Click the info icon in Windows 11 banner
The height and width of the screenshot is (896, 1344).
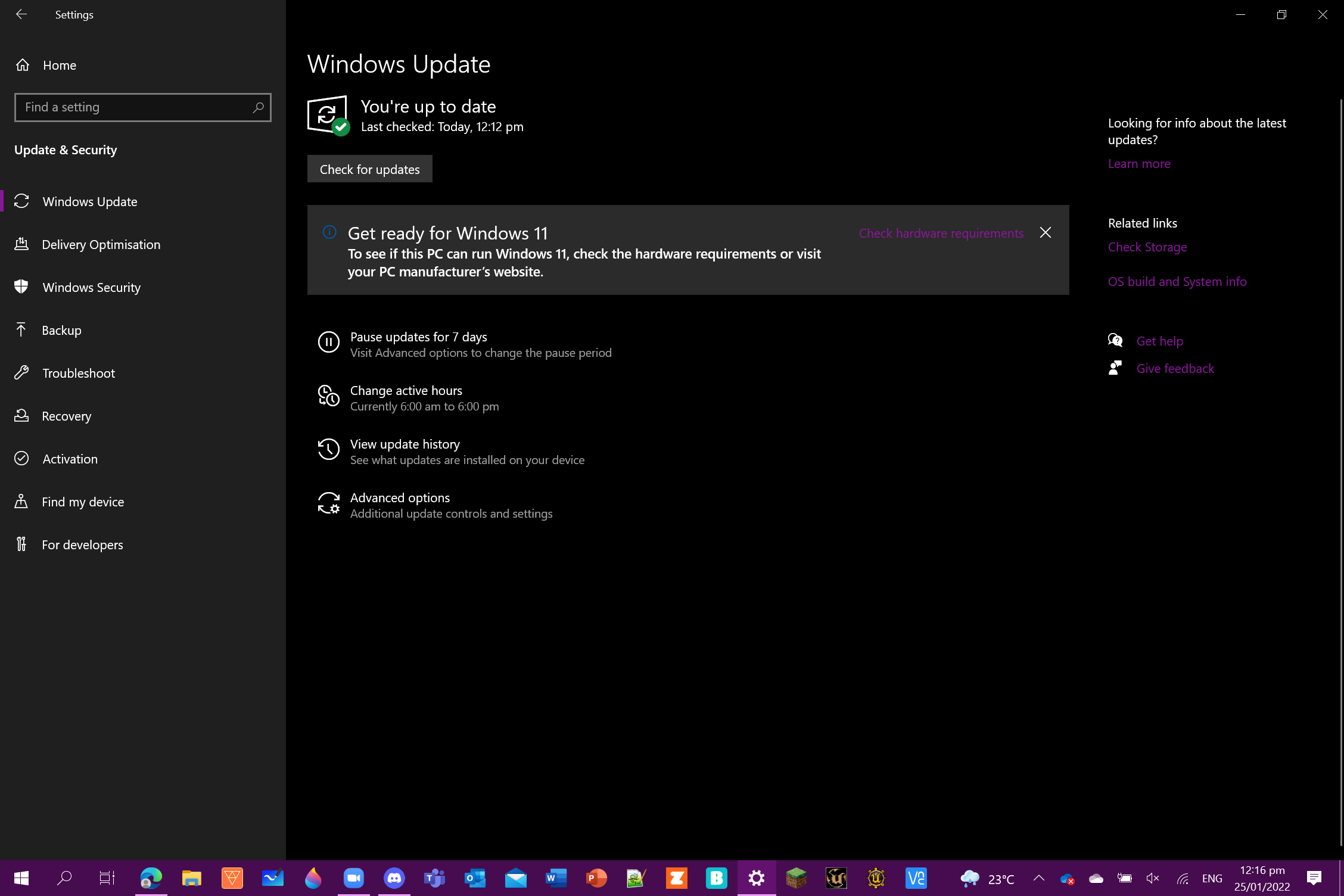point(329,232)
